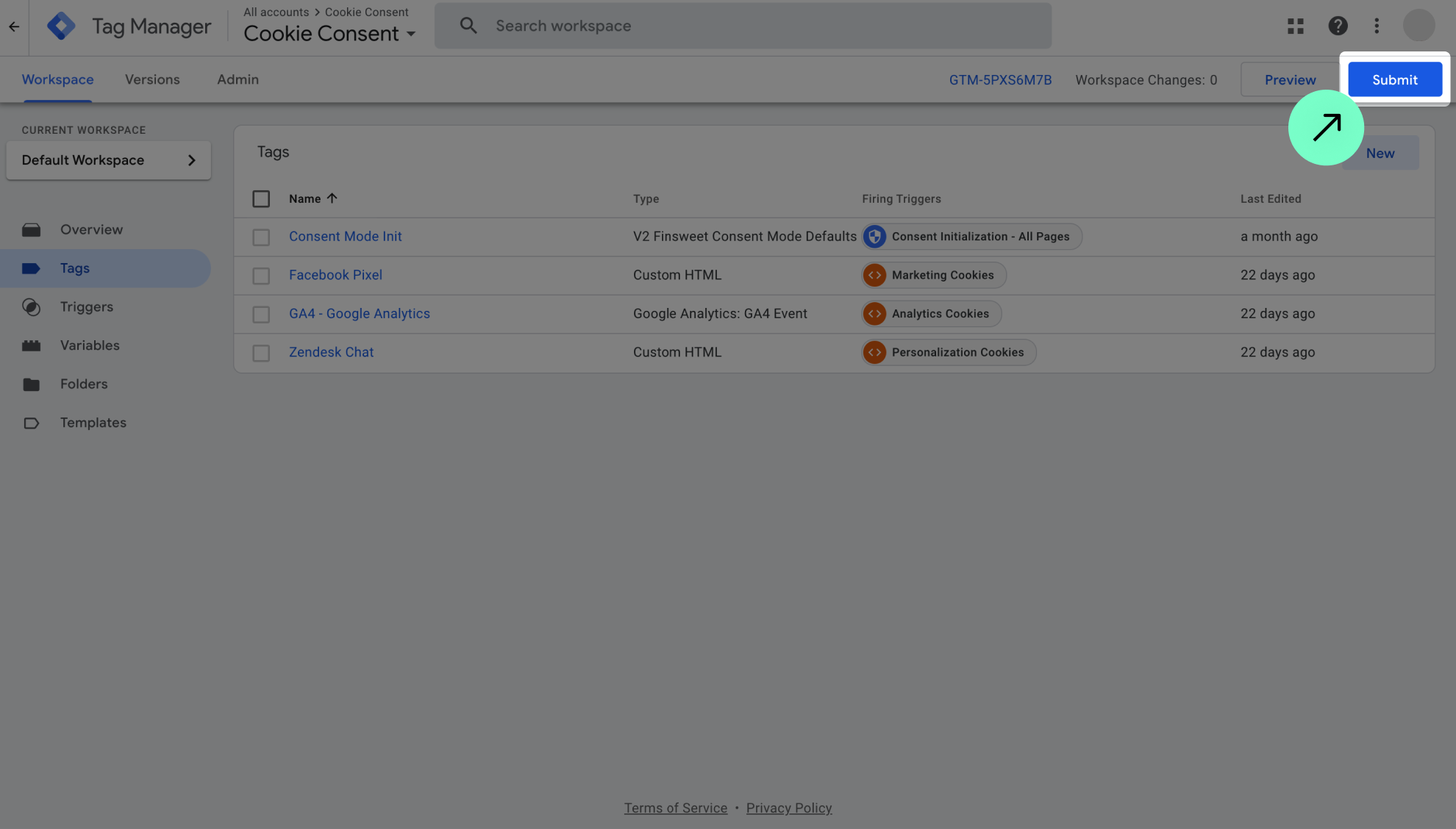Click the 'a month ago' last edited cell

tap(1279, 237)
